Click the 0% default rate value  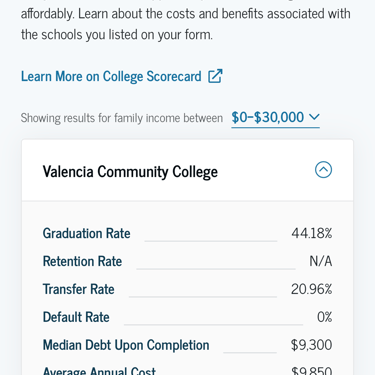tap(325, 317)
